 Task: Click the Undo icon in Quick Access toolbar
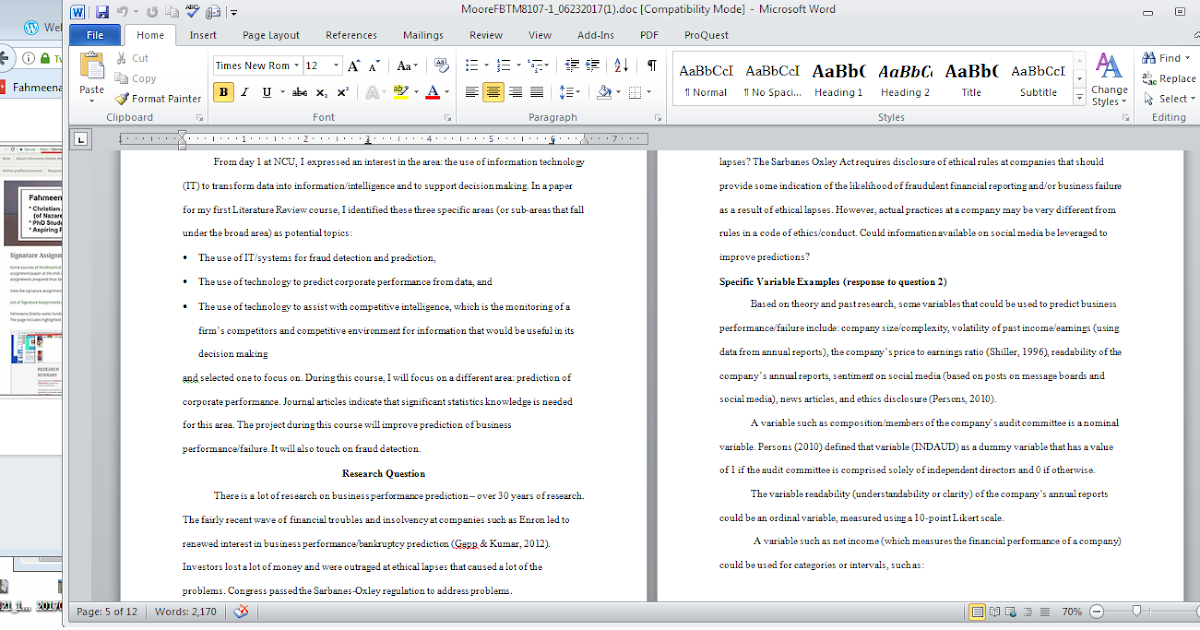coord(121,12)
